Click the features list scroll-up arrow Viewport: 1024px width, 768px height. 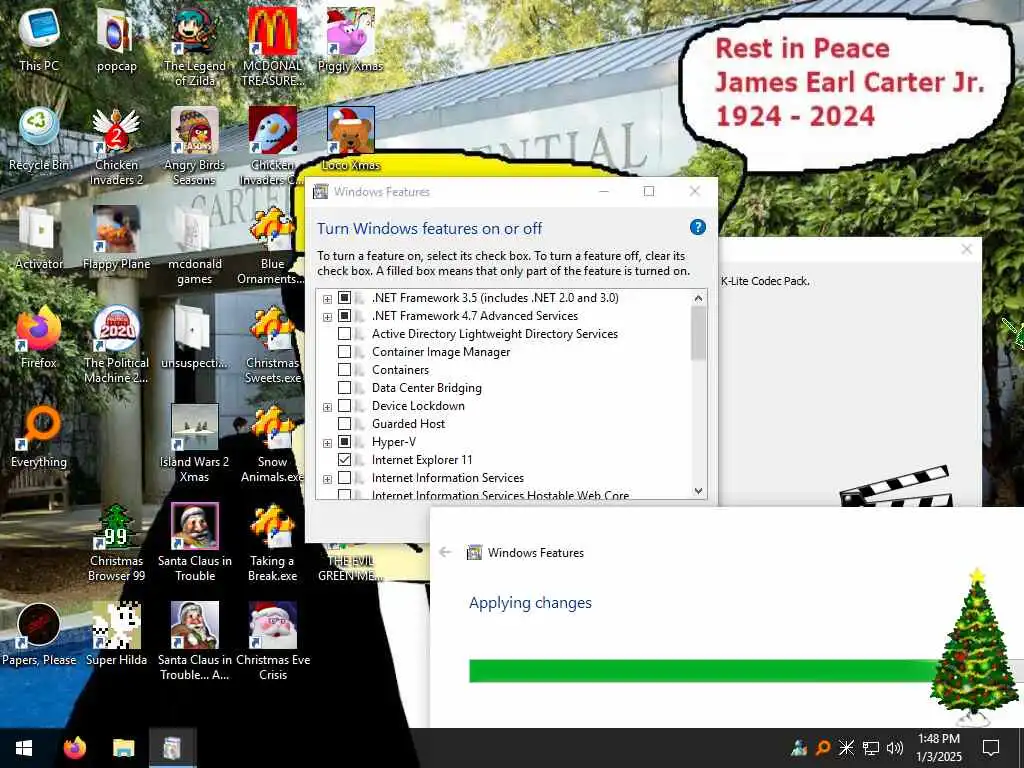[x=698, y=298]
